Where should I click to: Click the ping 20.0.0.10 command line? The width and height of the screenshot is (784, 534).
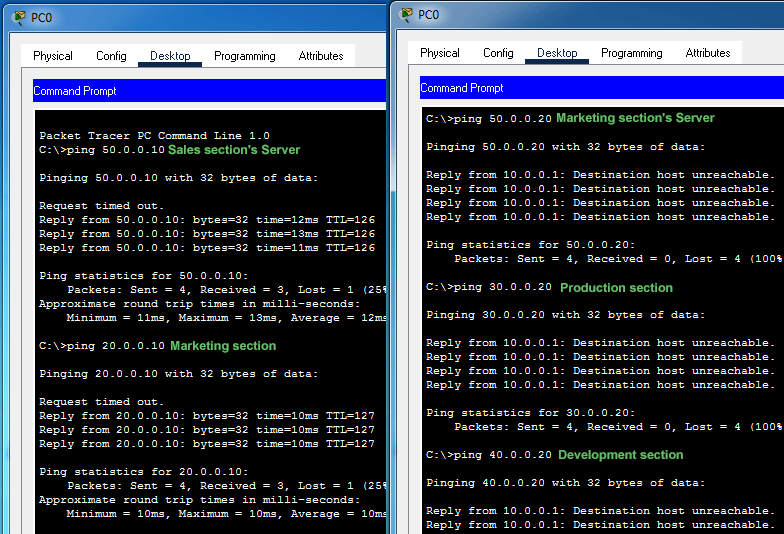[x=102, y=346]
